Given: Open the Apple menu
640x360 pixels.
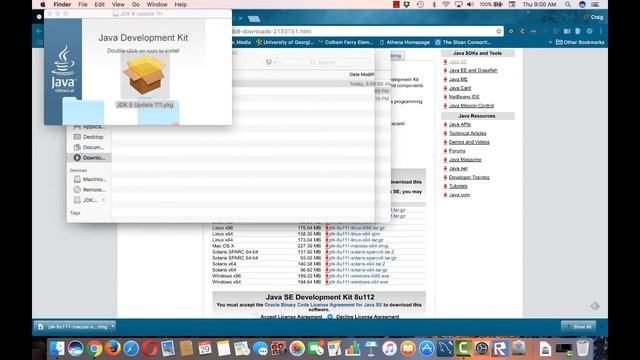Looking at the screenshot, I should [43, 4].
